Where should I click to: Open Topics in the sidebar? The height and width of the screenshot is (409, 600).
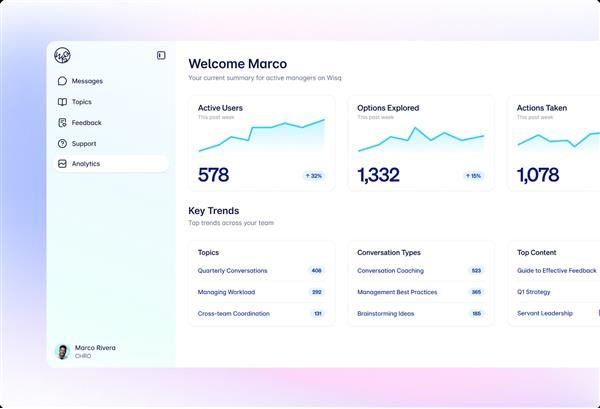[x=111, y=102]
